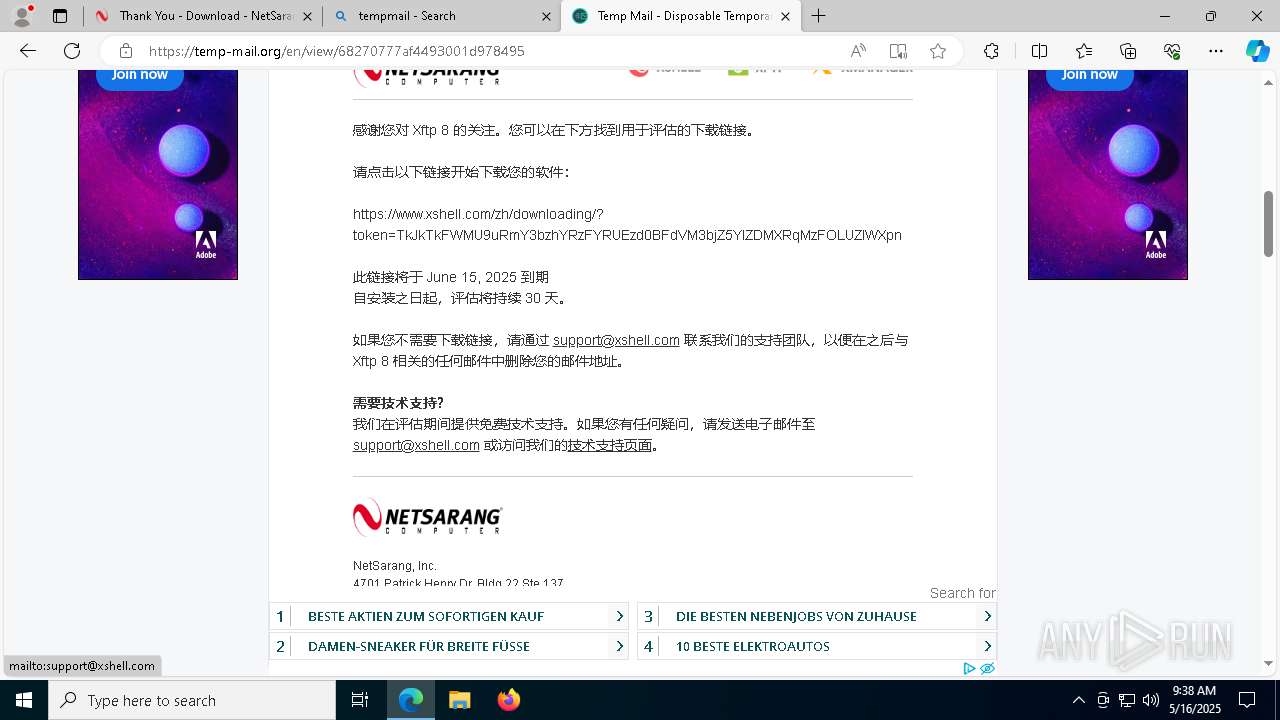Open the Windows Start menu
Image resolution: width=1280 pixels, height=720 pixels.
(24, 700)
